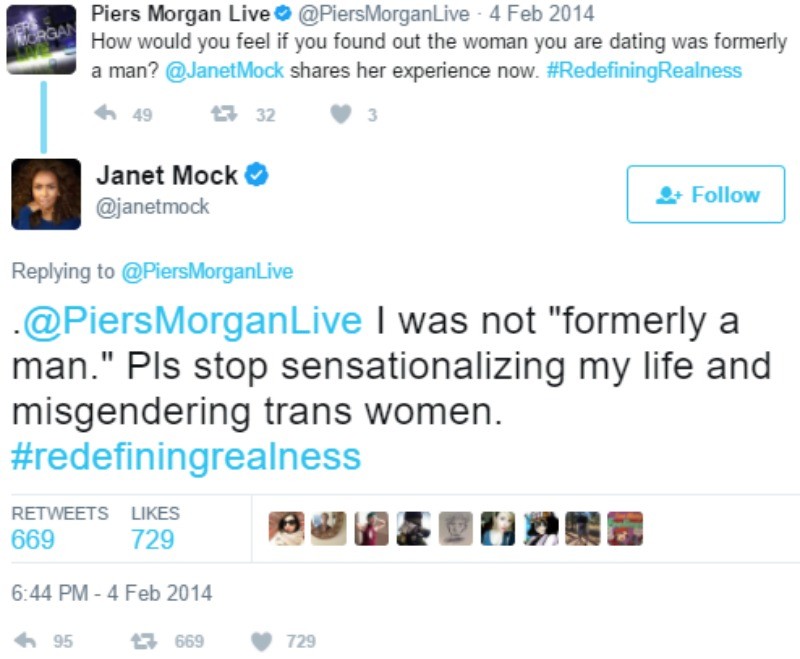Click the first liker's avatar thumbnail
This screenshot has width=800, height=659.
(x=286, y=528)
